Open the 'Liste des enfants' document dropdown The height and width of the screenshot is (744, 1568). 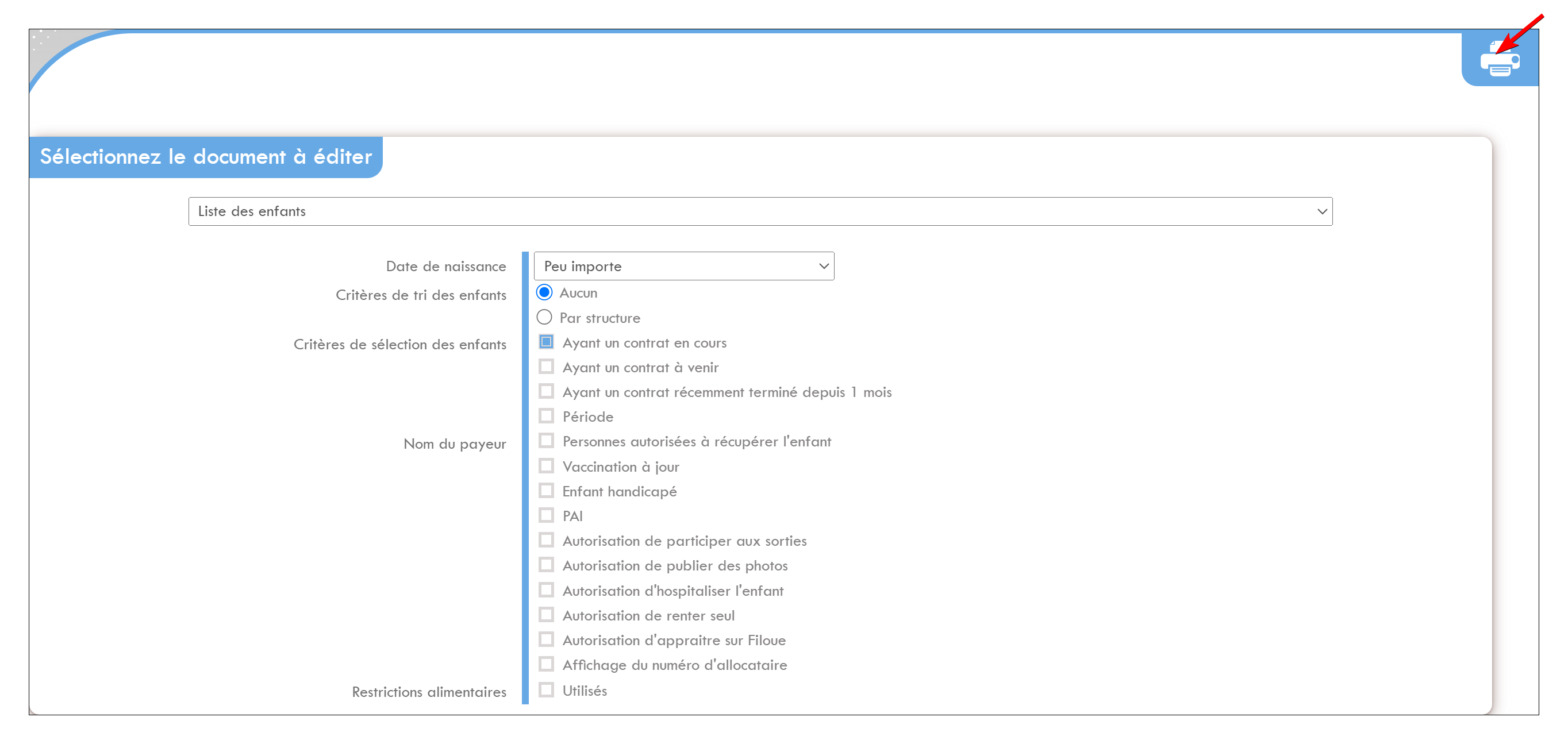(760, 211)
